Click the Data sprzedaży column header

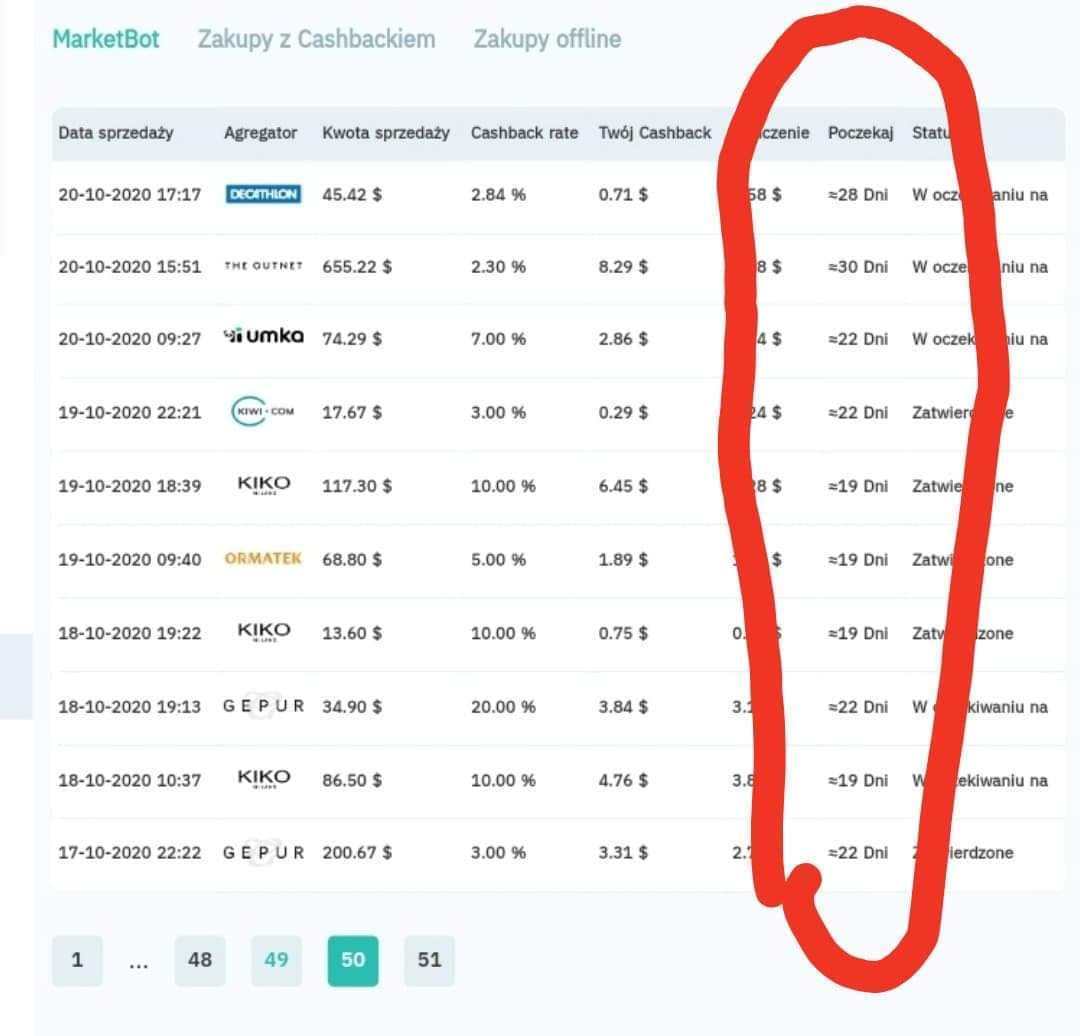coord(115,133)
